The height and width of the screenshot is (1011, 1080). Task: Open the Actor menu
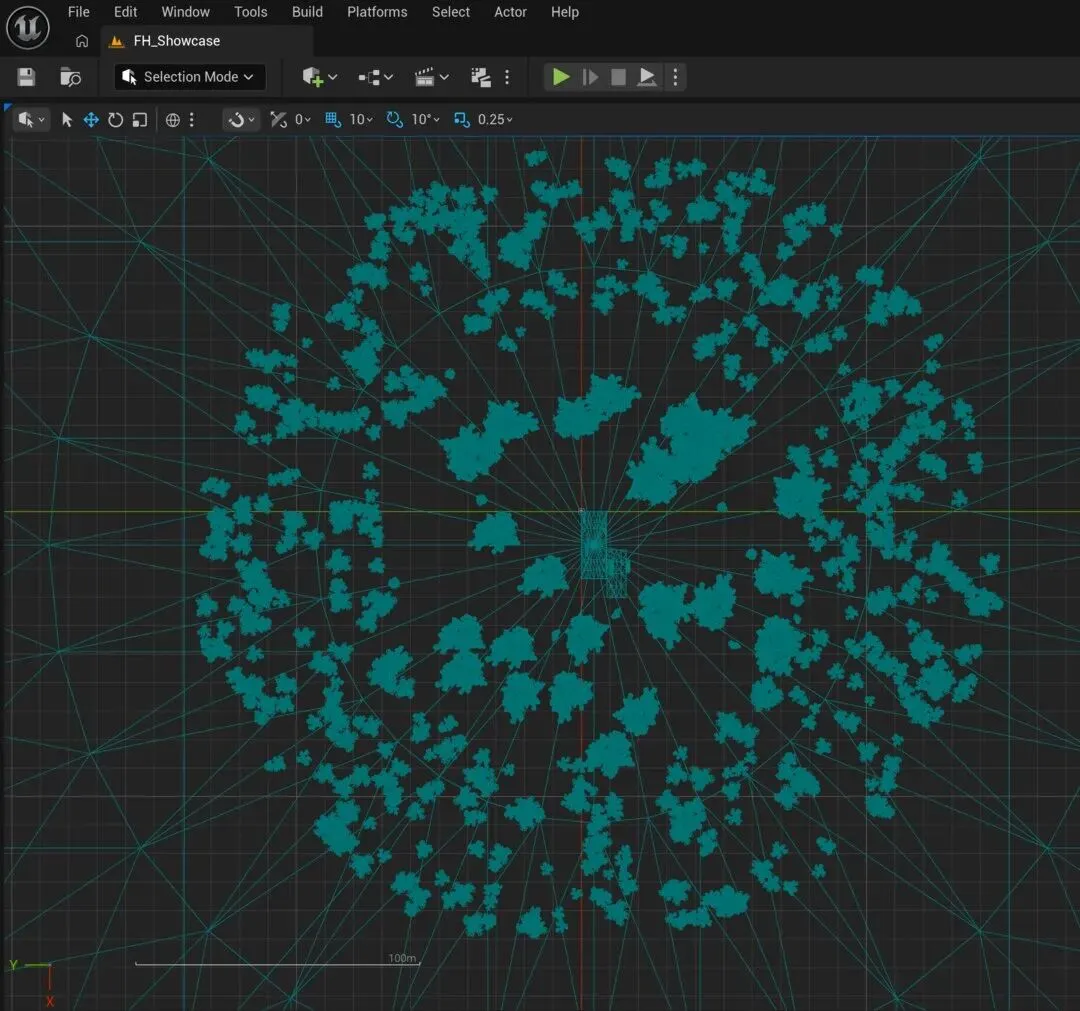tap(510, 12)
